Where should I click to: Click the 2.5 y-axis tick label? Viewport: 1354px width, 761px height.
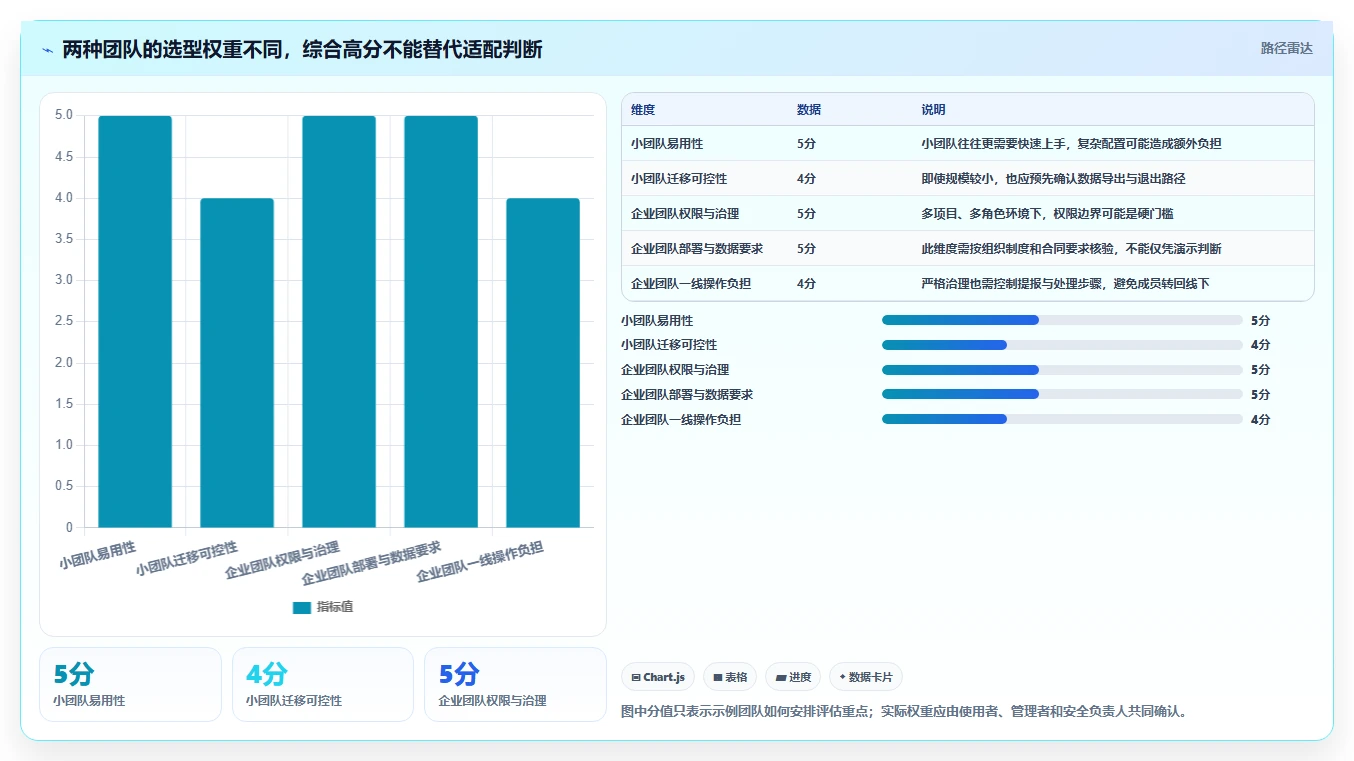click(63, 321)
